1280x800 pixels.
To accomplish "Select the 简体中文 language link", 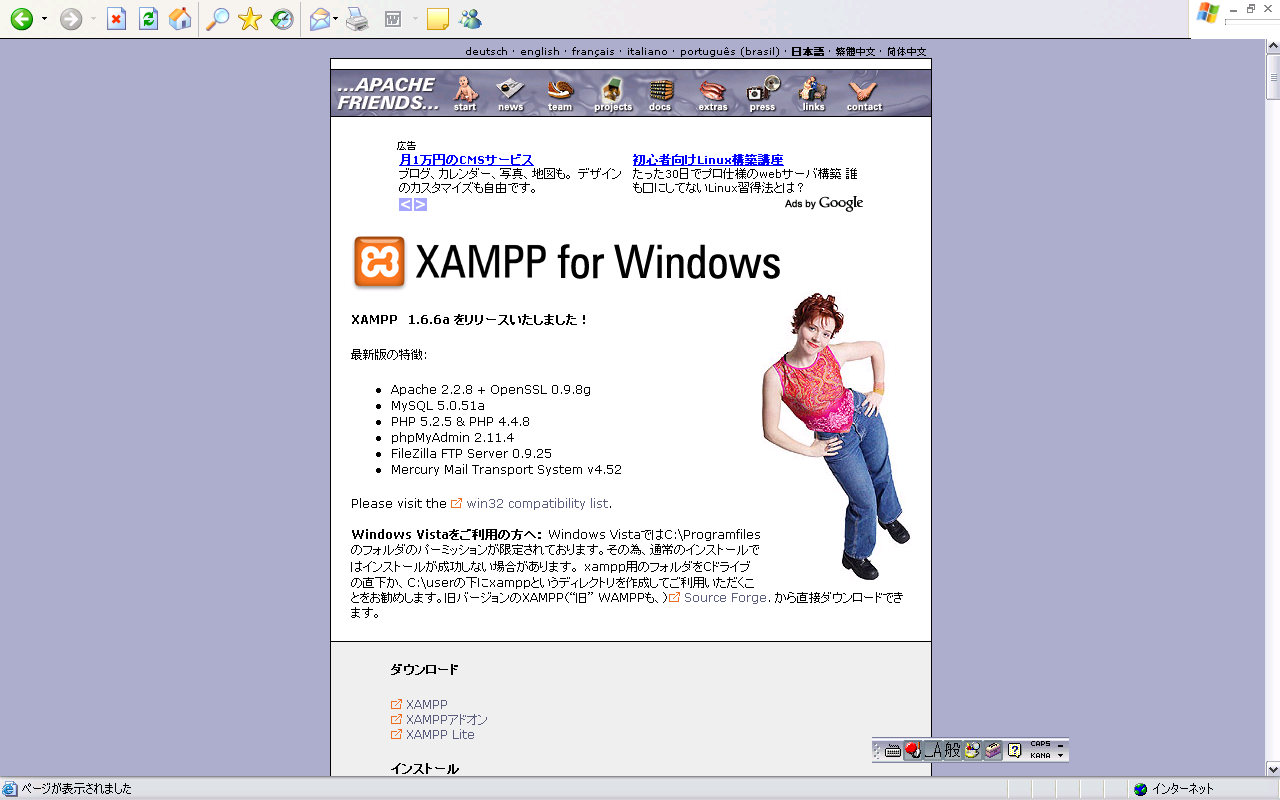I will click(906, 52).
